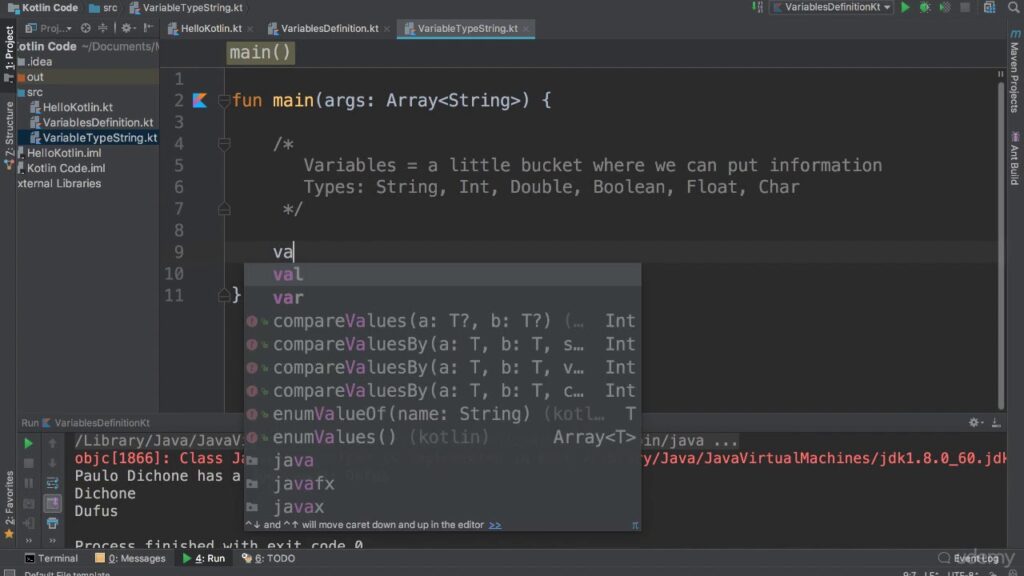Toggle the Maven Projects side panel
The image size is (1024, 576).
1014,72
